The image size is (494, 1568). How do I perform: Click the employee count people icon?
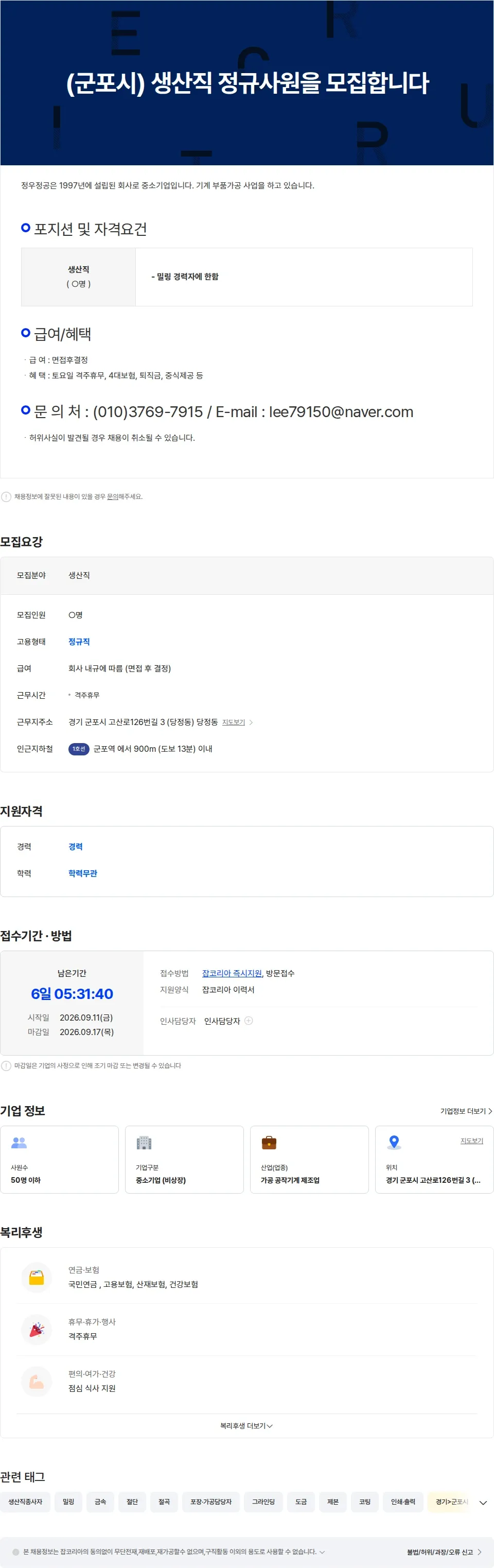tap(19, 1143)
